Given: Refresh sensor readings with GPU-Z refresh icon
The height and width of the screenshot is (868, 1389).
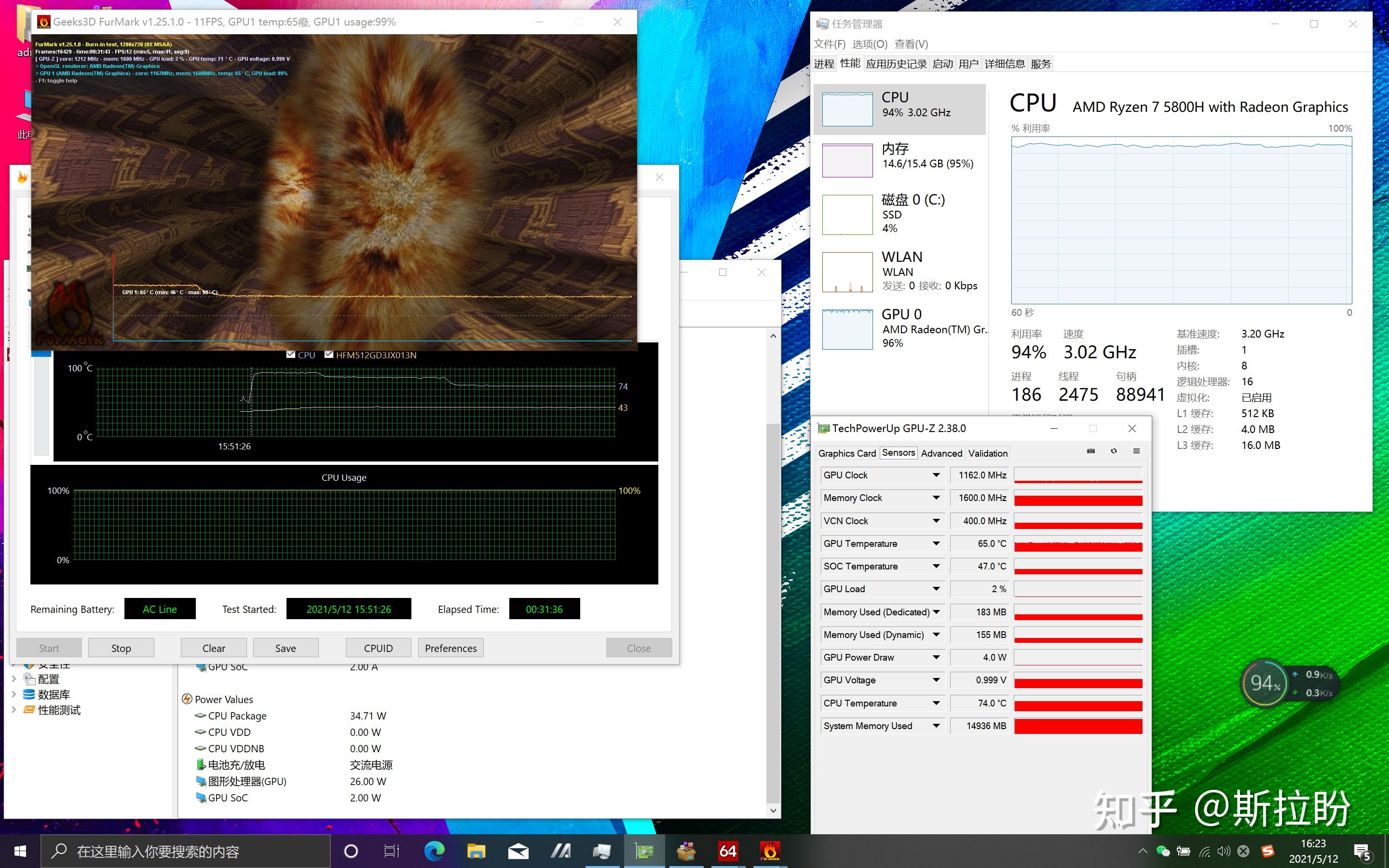Looking at the screenshot, I should click(x=1114, y=451).
